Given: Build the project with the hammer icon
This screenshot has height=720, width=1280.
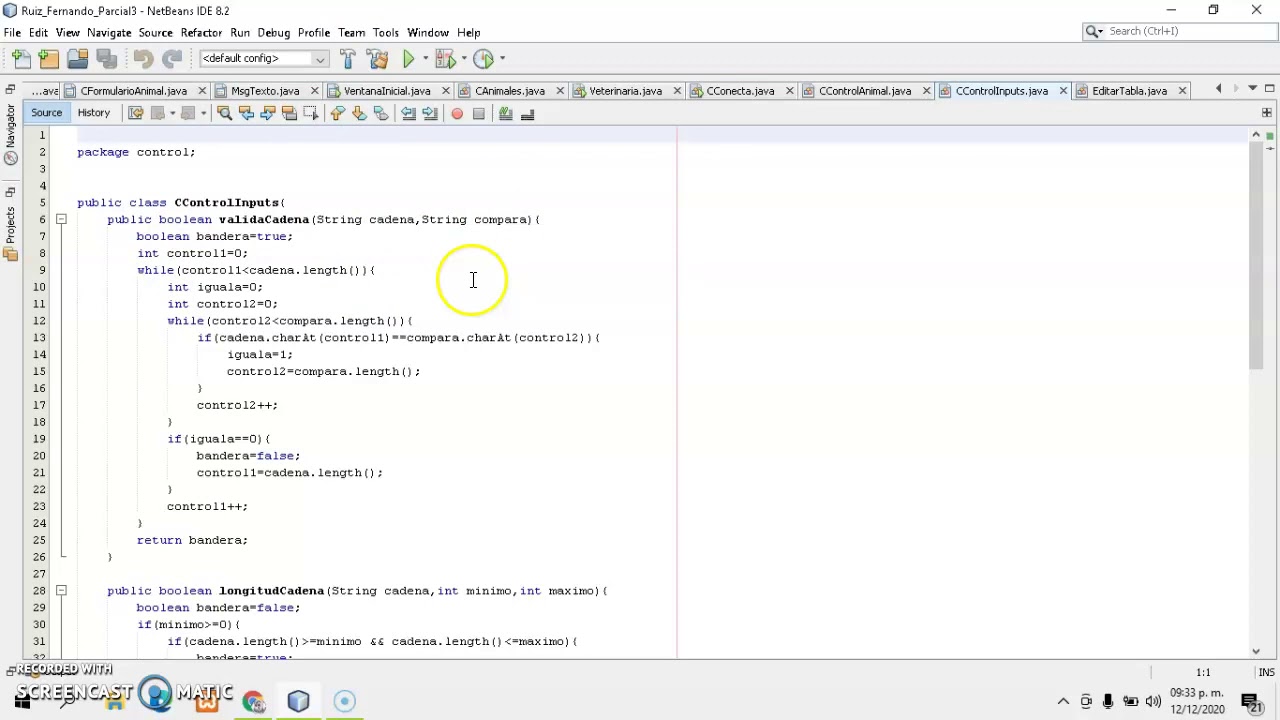Looking at the screenshot, I should pyautogui.click(x=348, y=59).
